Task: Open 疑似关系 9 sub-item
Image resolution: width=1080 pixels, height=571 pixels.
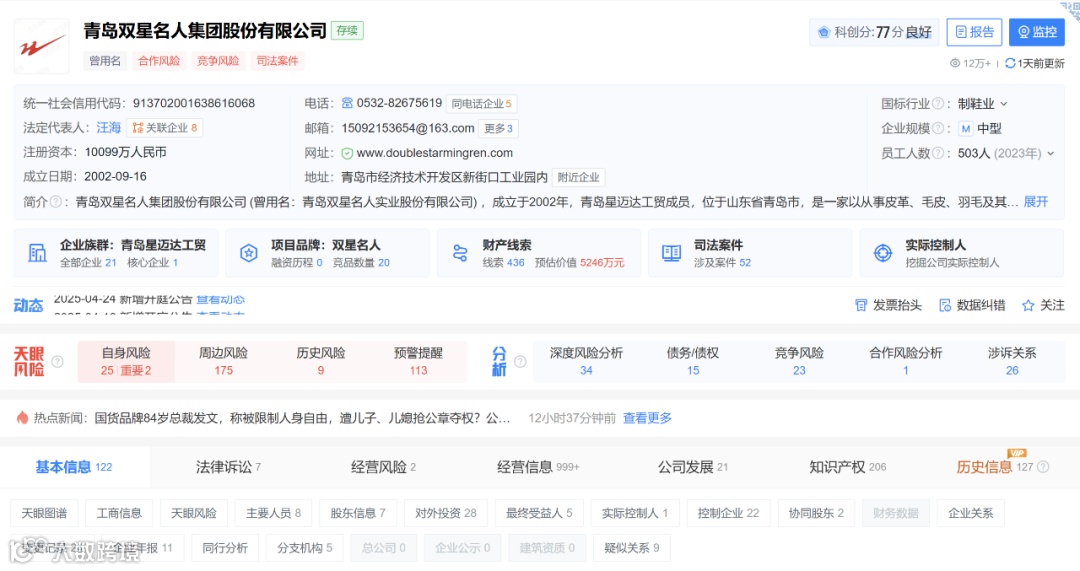Action: pyautogui.click(x=632, y=548)
